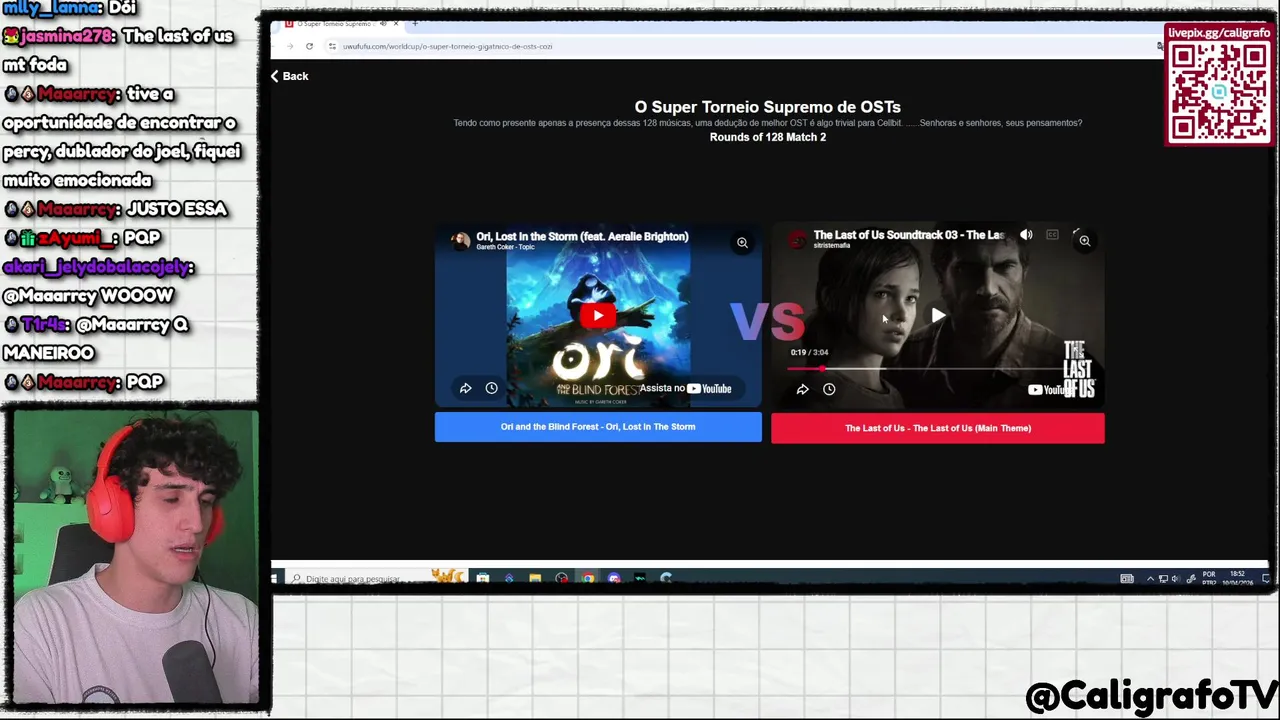1280x720 pixels.
Task: Click the "Rounds of 128 Match 2" text
Action: 768,137
